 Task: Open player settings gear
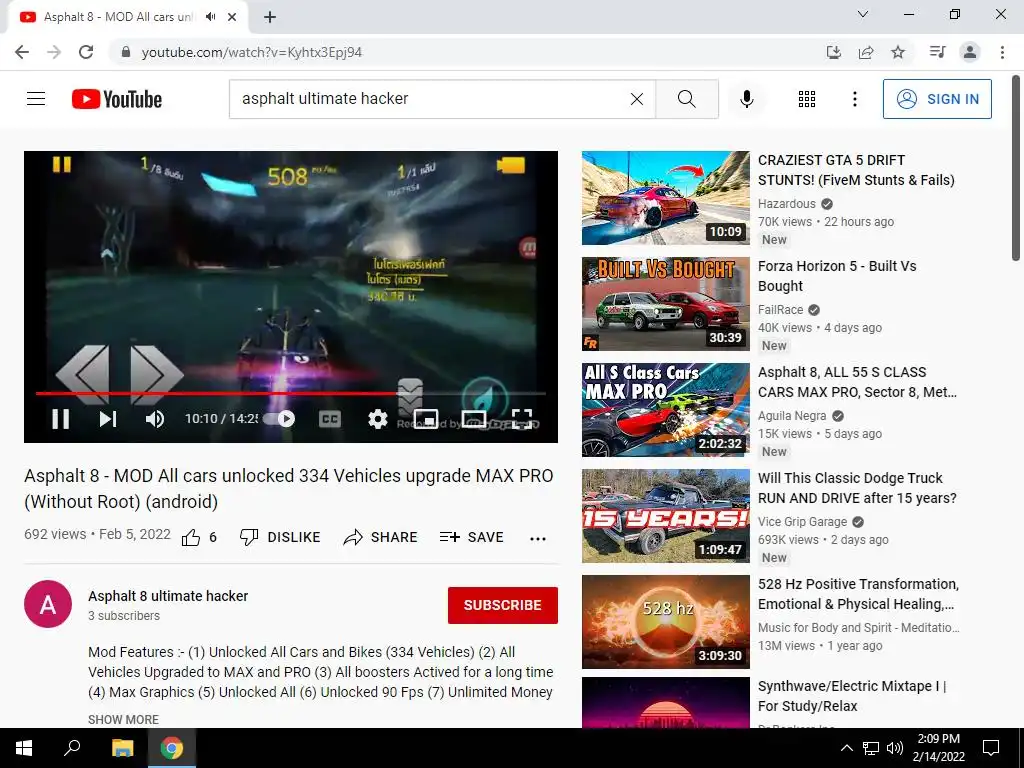377,419
